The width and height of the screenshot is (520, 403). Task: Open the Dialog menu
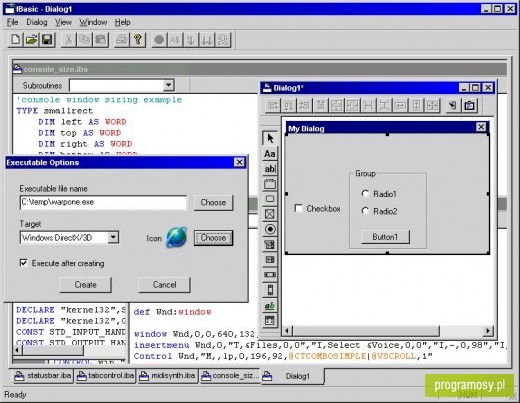[37, 22]
